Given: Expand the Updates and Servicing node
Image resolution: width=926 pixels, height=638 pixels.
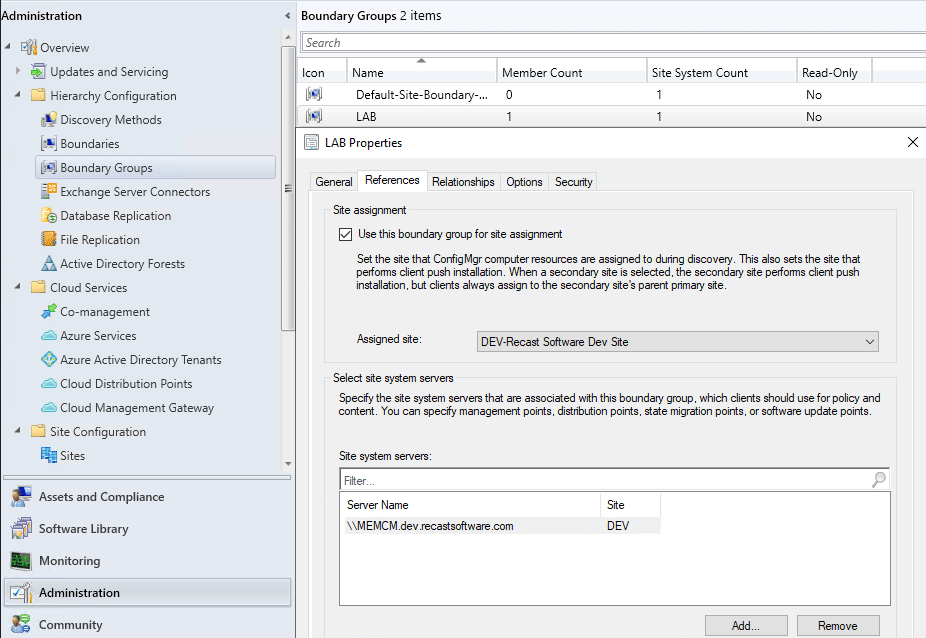Looking at the screenshot, I should click(x=19, y=72).
